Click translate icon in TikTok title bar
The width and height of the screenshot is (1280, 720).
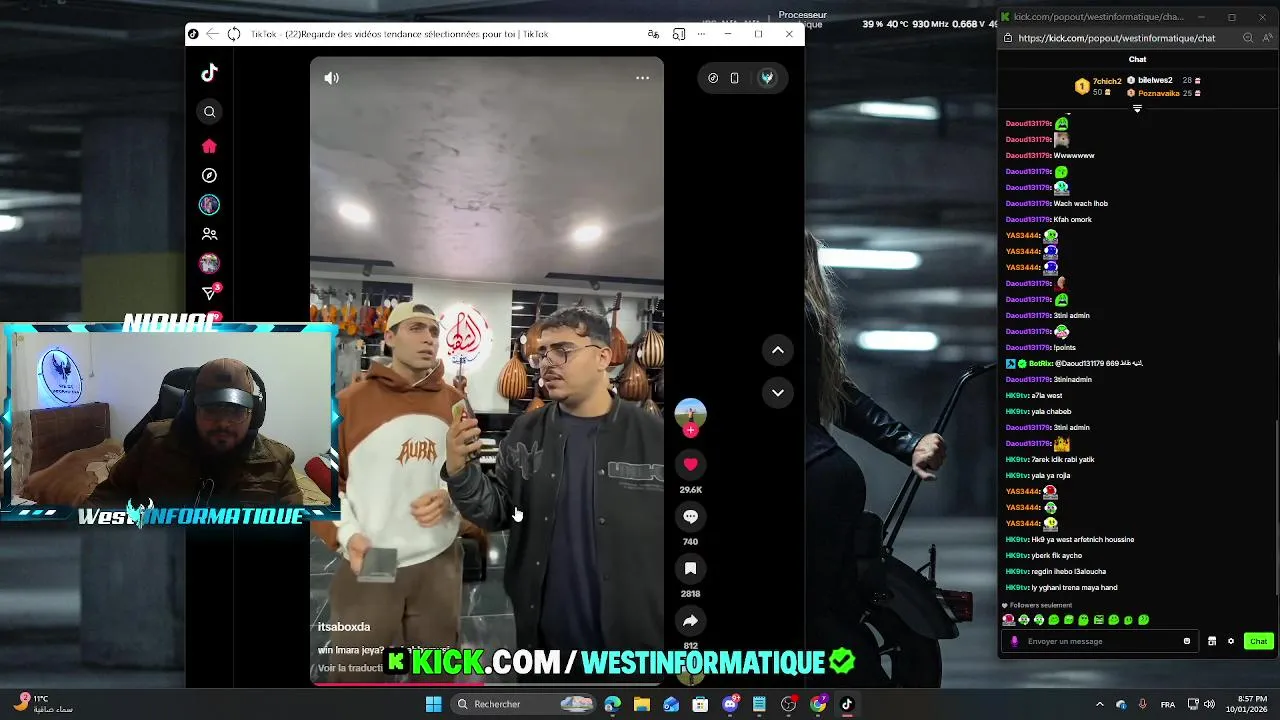[653, 34]
